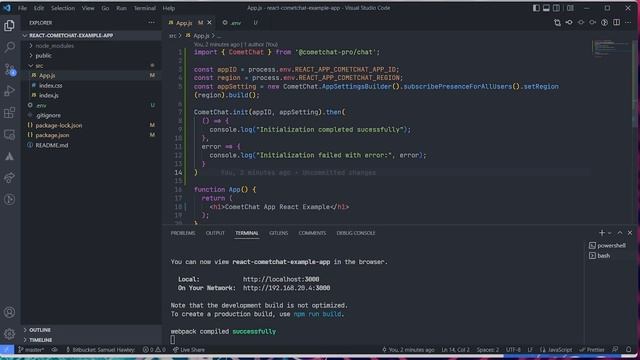Toggle Secondary Side Bar layout icon
Image resolution: width=640 pixels, height=360 pixels.
pyautogui.click(x=556, y=8)
